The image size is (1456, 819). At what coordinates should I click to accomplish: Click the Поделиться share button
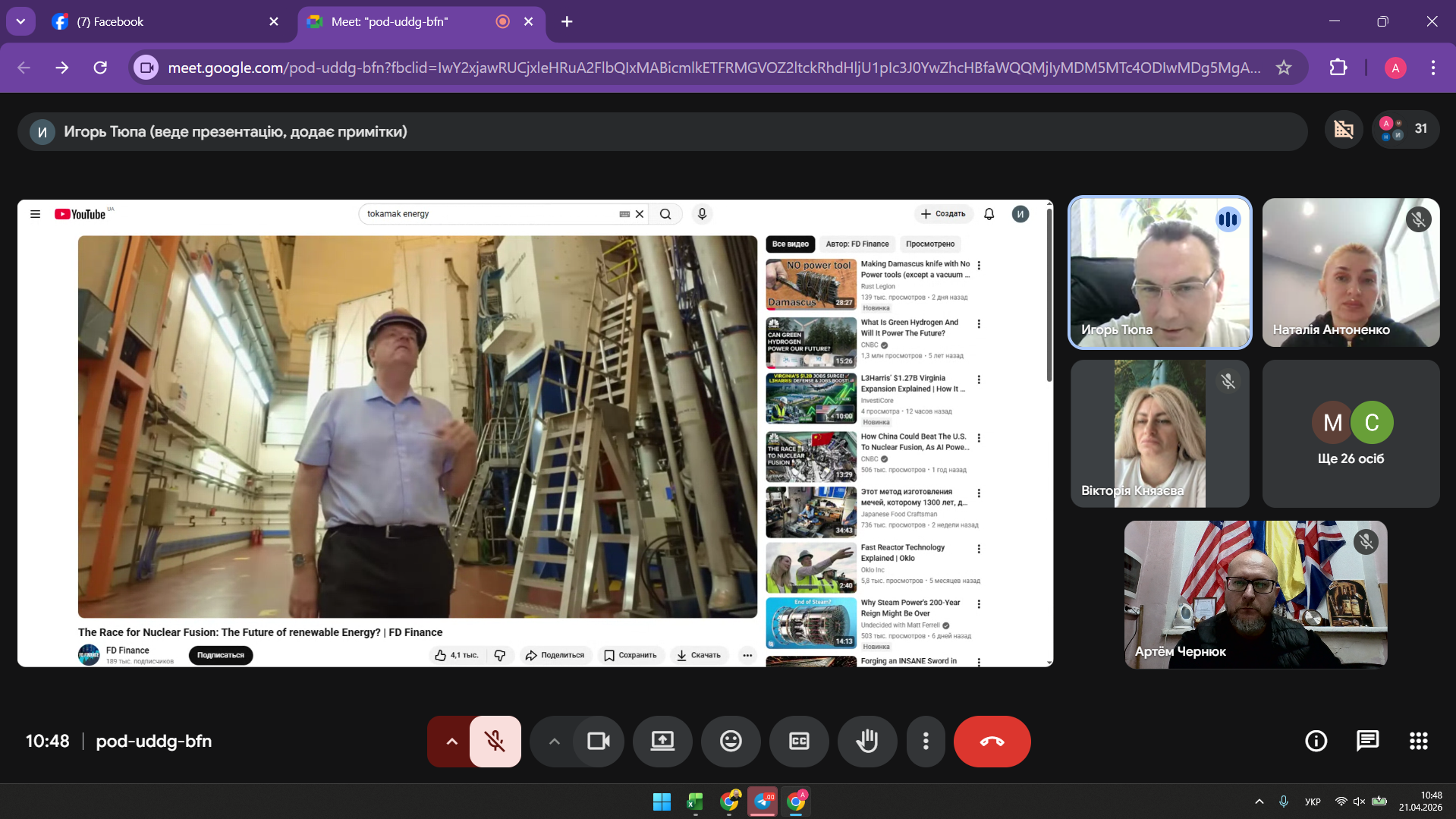pyautogui.click(x=555, y=655)
